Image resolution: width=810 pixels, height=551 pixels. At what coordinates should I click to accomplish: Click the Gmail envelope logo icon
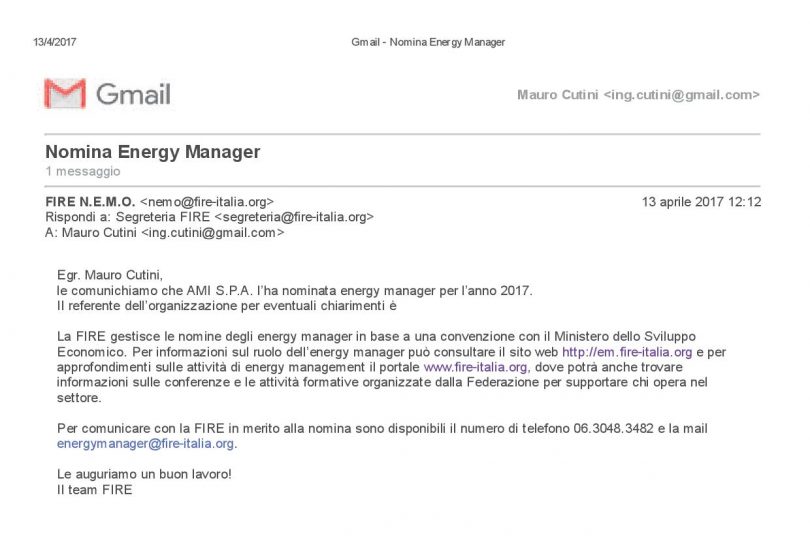point(65,93)
